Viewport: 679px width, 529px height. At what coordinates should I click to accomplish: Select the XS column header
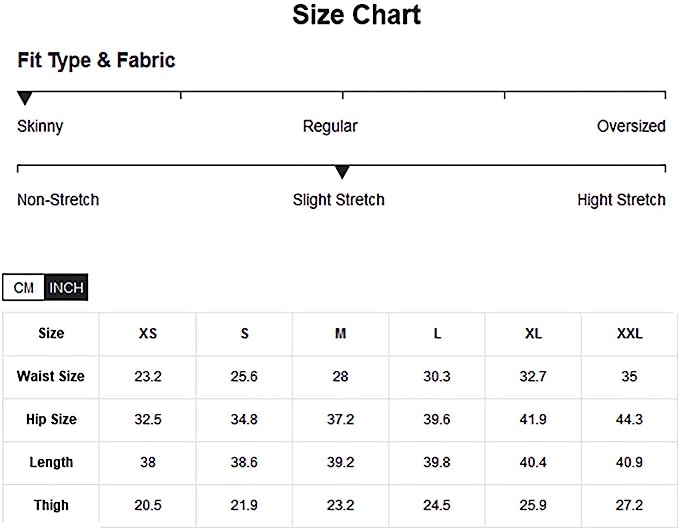(148, 334)
